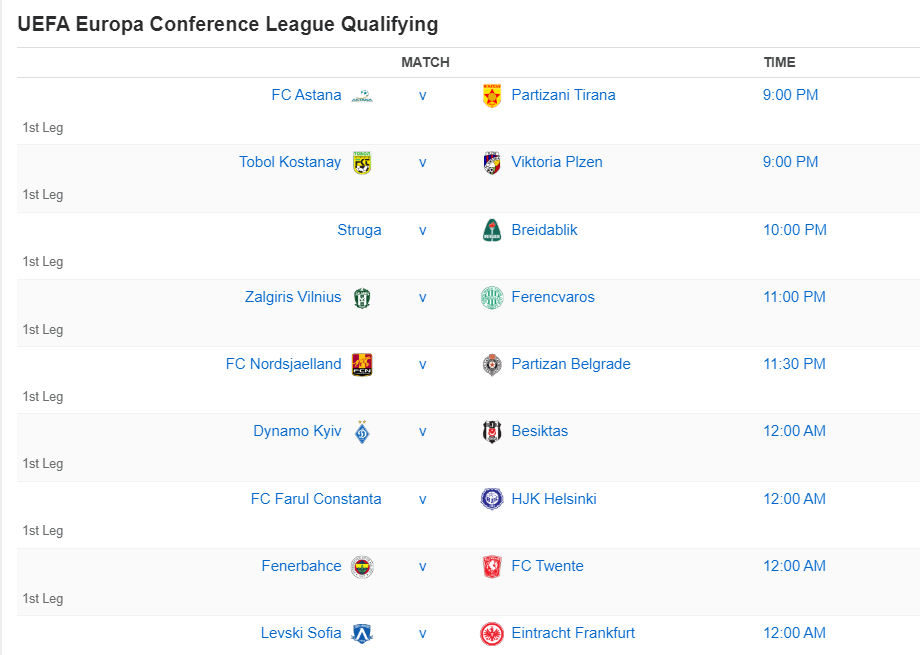920x655 pixels.
Task: Click the Eintracht Frankfurt badge
Action: tap(491, 633)
